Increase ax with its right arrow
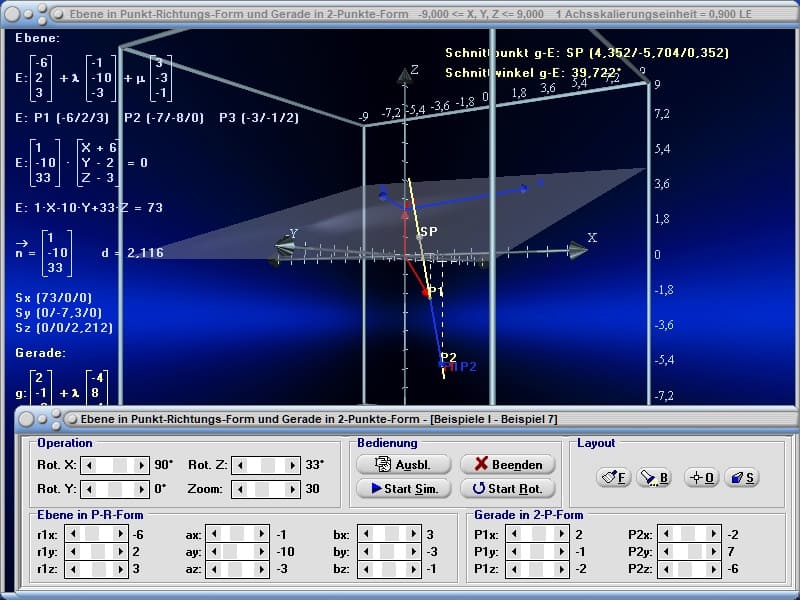The width and height of the screenshot is (800, 600). (x=262, y=534)
